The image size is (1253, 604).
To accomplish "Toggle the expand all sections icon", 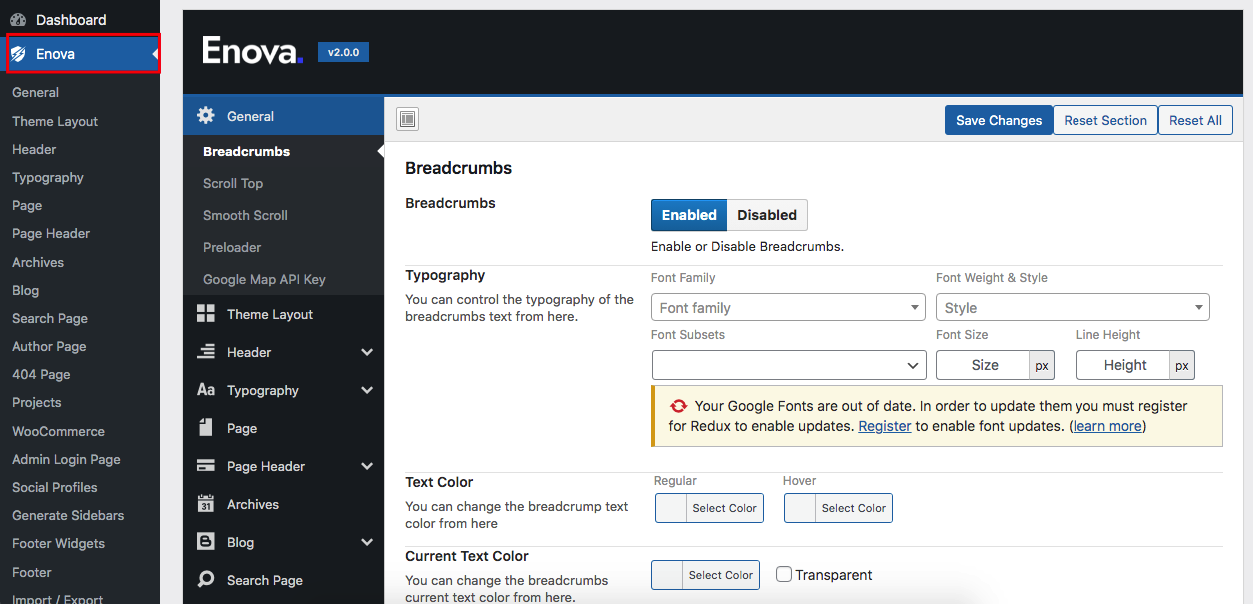I will pyautogui.click(x=407, y=120).
